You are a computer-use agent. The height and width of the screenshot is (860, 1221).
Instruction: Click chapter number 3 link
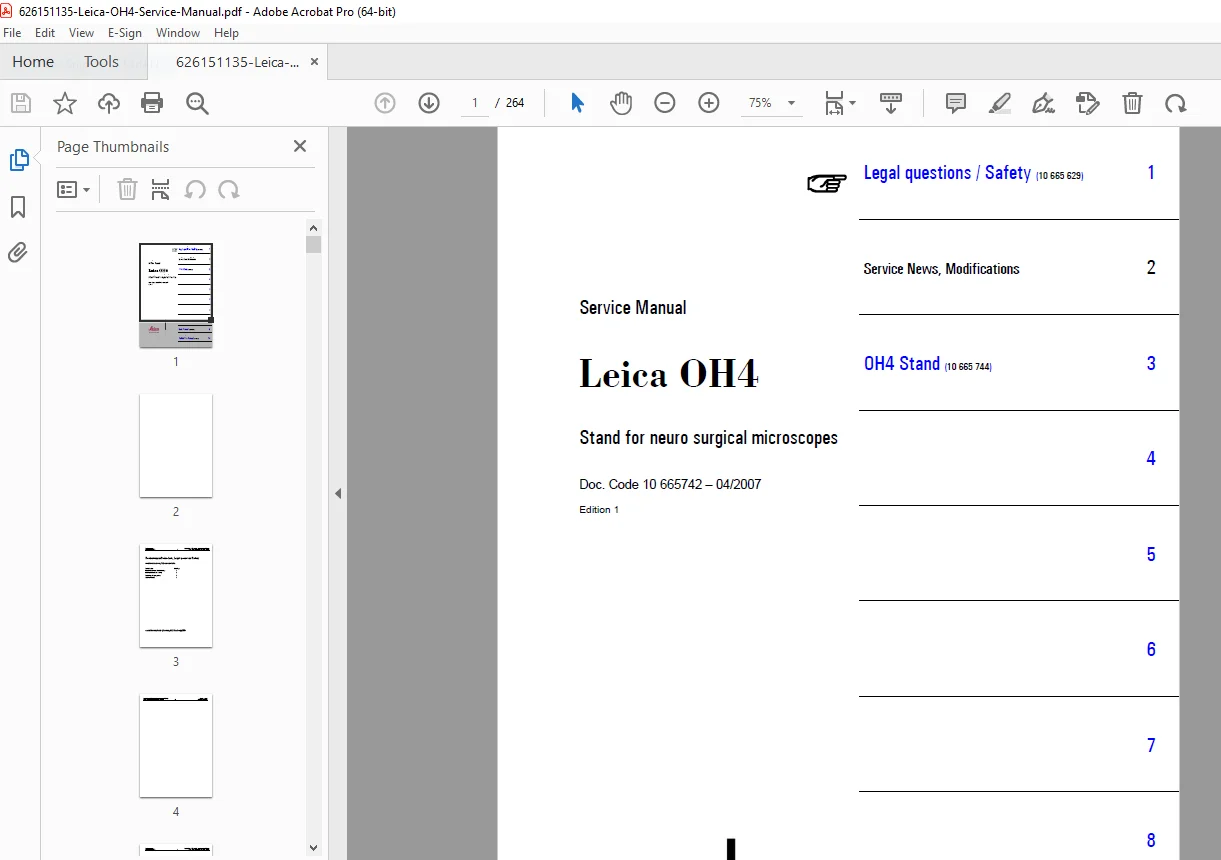click(1151, 364)
